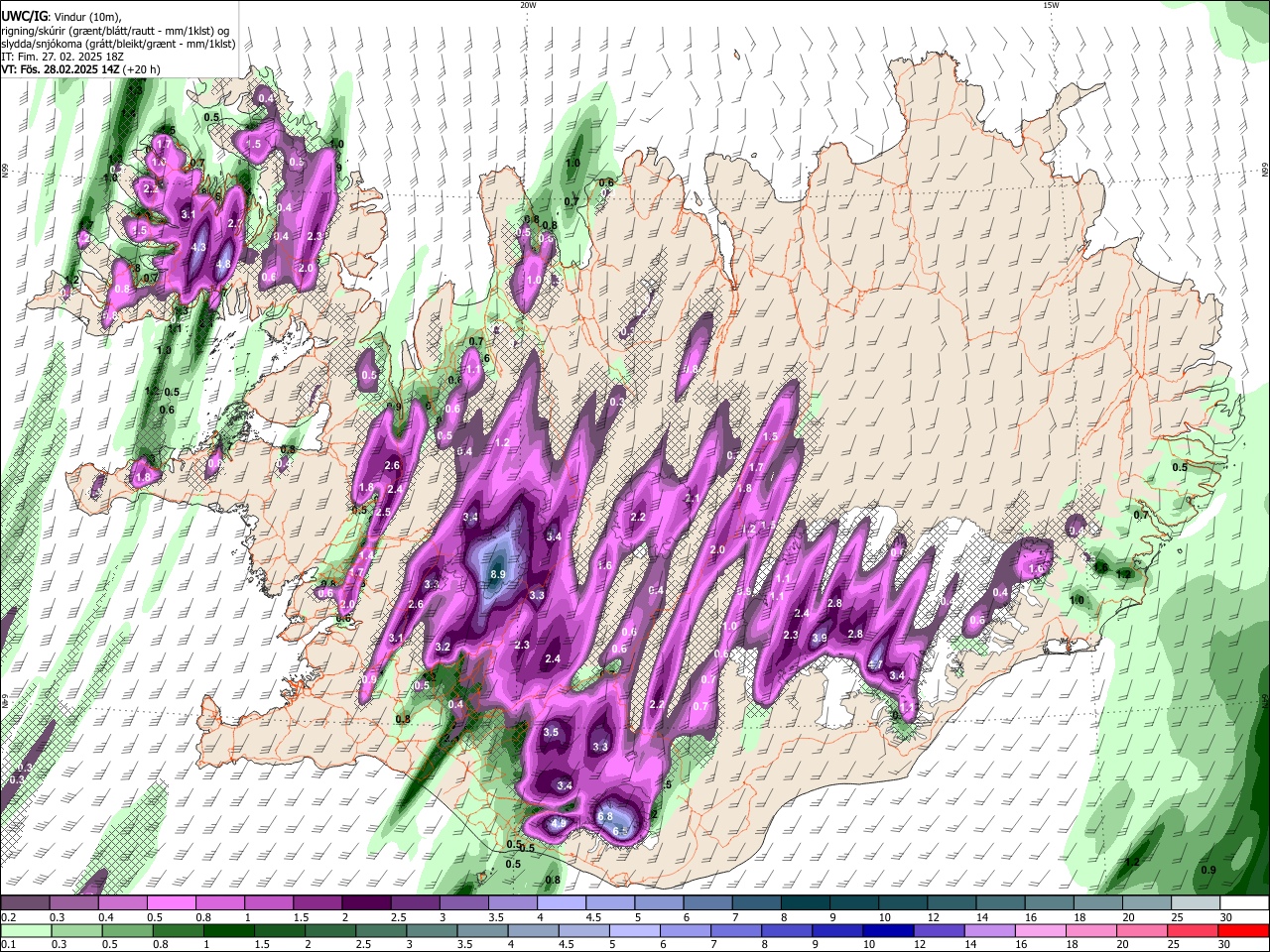Click the 3.9 value on the map
Image resolution: width=1270 pixels, height=952 pixels.
(820, 638)
